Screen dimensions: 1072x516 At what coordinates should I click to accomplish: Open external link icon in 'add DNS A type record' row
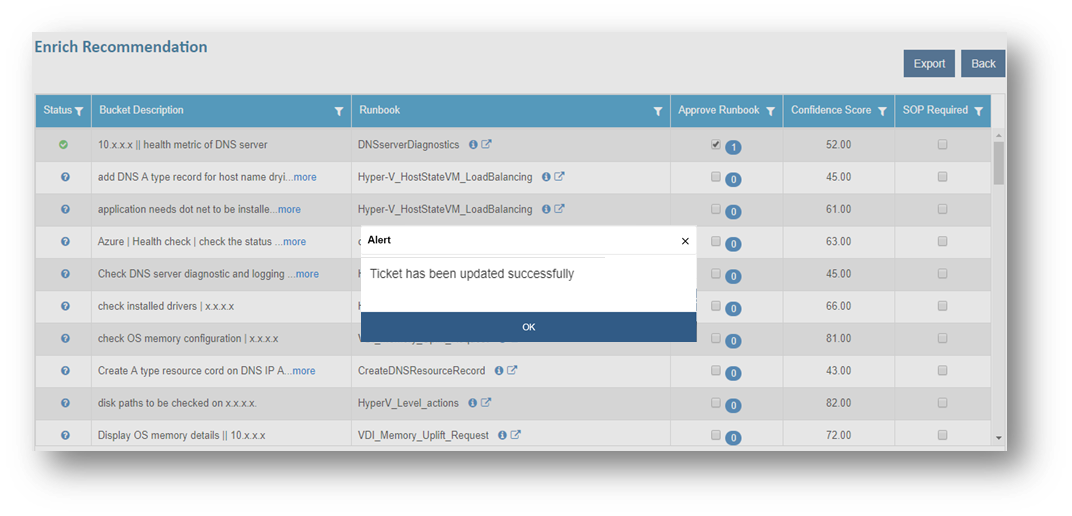click(559, 176)
